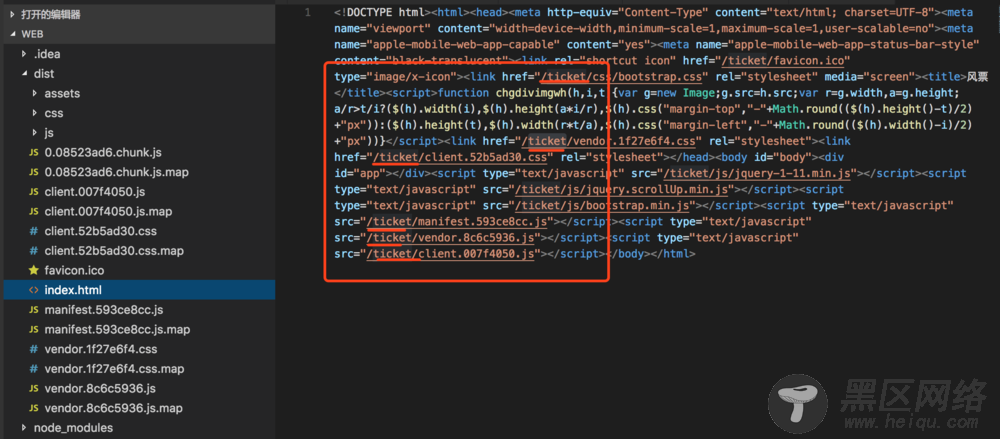The image size is (1000, 439).
Task: Click line number 1 in the gutter
Action: [308, 13]
